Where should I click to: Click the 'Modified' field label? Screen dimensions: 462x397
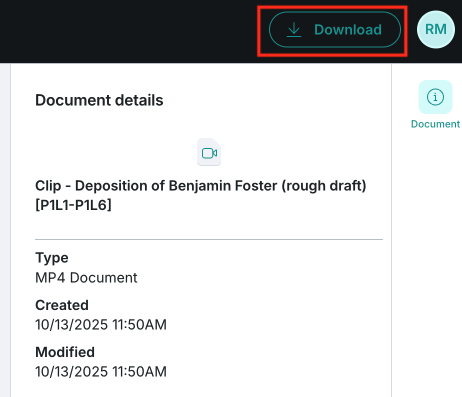coord(65,352)
